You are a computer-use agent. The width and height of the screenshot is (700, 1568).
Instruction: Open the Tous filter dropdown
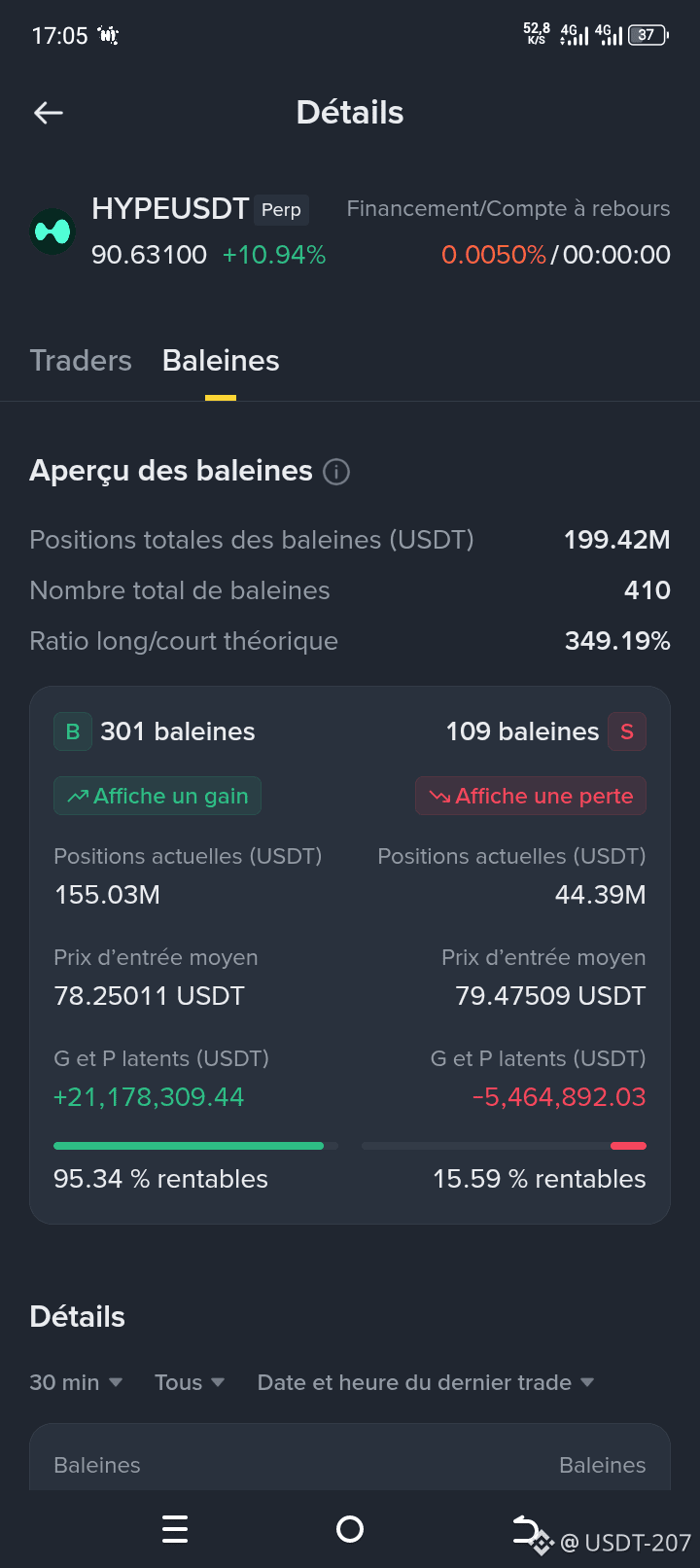(x=190, y=1382)
